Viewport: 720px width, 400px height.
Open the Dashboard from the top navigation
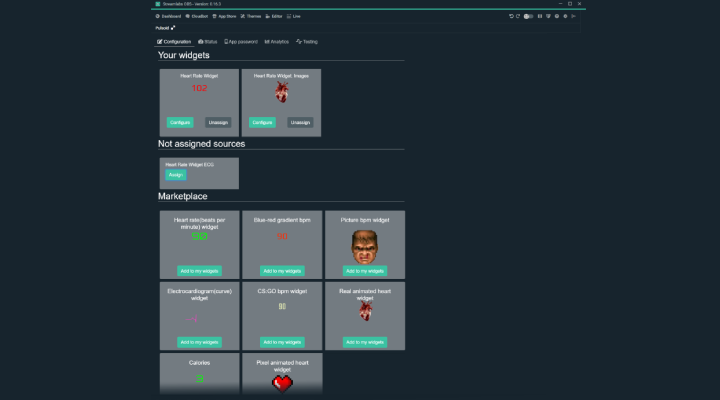(x=167, y=16)
